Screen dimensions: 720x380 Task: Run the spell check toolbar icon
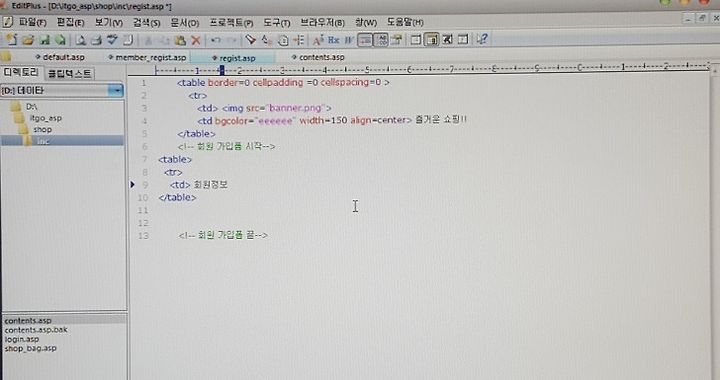click(x=112, y=40)
